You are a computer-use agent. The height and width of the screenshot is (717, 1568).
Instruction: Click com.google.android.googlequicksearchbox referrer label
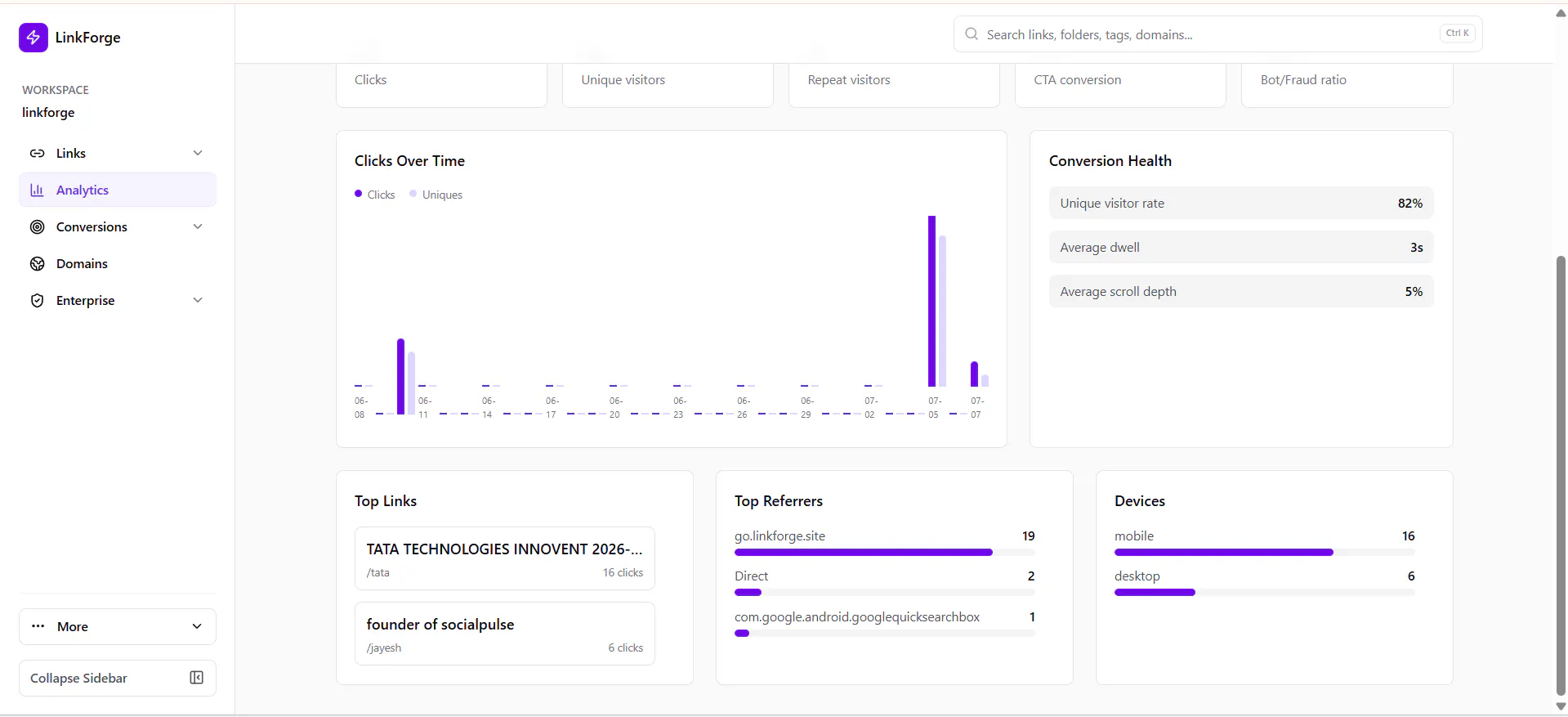pyautogui.click(x=857, y=617)
